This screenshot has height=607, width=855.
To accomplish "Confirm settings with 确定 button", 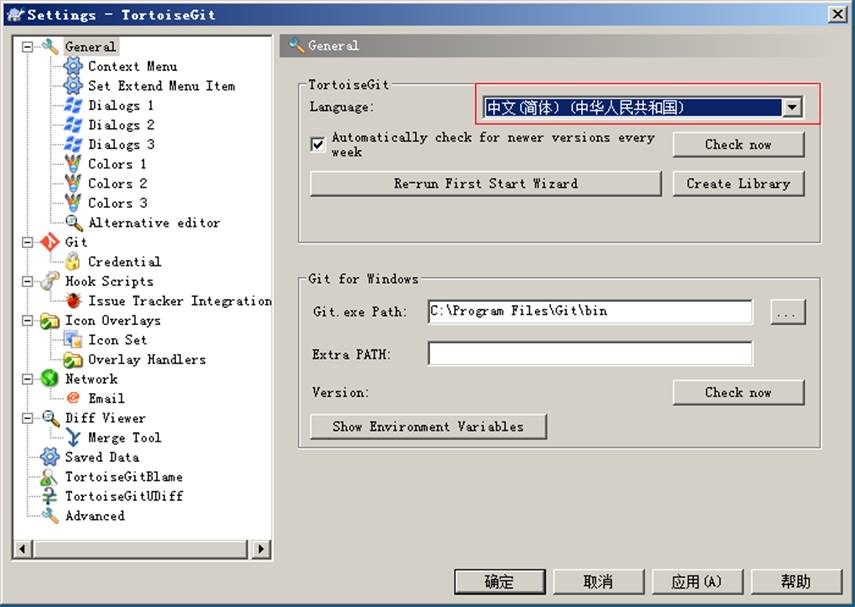I will point(499,582).
